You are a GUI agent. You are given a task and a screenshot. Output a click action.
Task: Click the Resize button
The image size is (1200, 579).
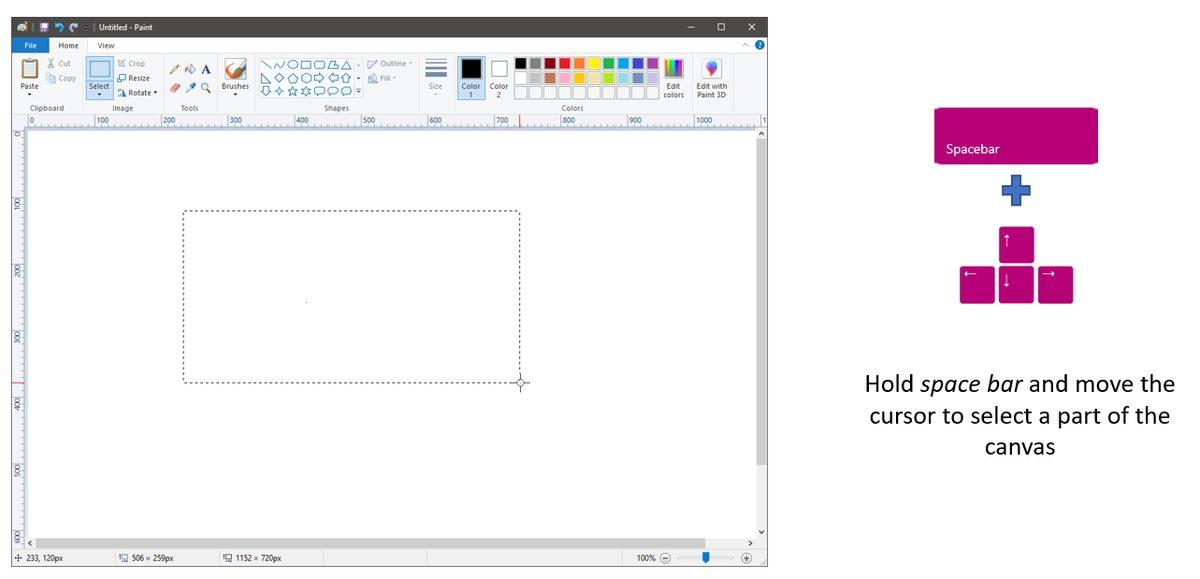coord(136,77)
